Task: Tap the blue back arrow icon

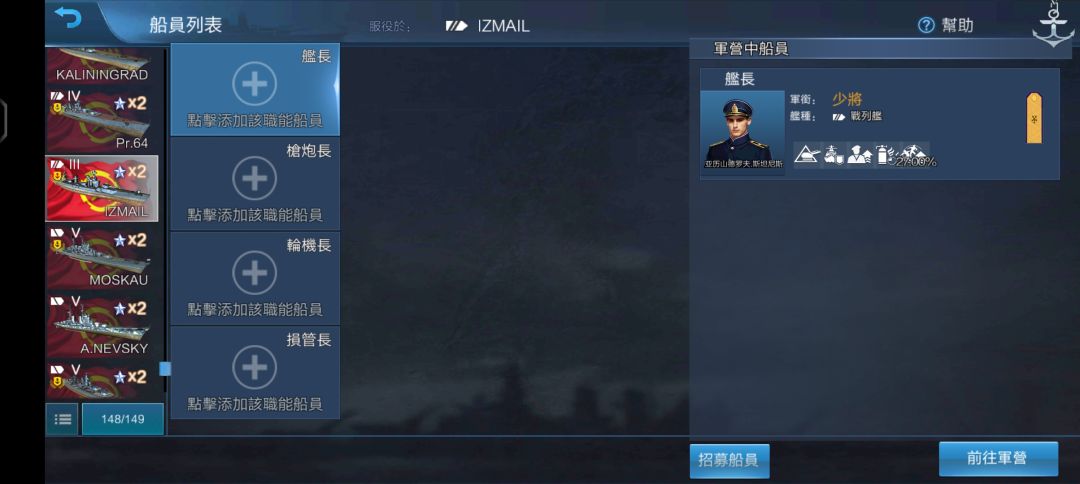Action: pos(68,17)
